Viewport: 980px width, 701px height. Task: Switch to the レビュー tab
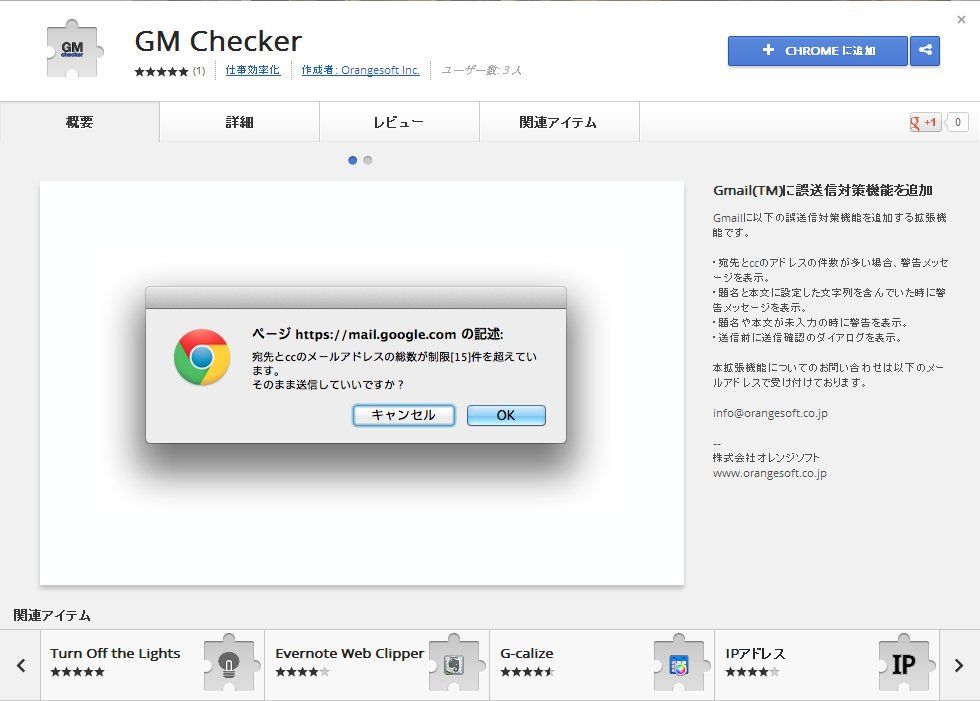399,122
